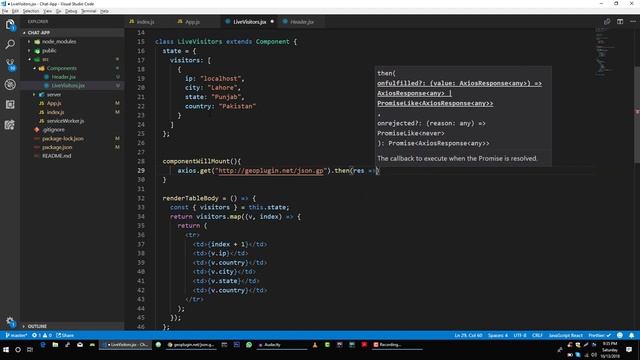Switch to the Header.jsx editor tab

(302, 22)
